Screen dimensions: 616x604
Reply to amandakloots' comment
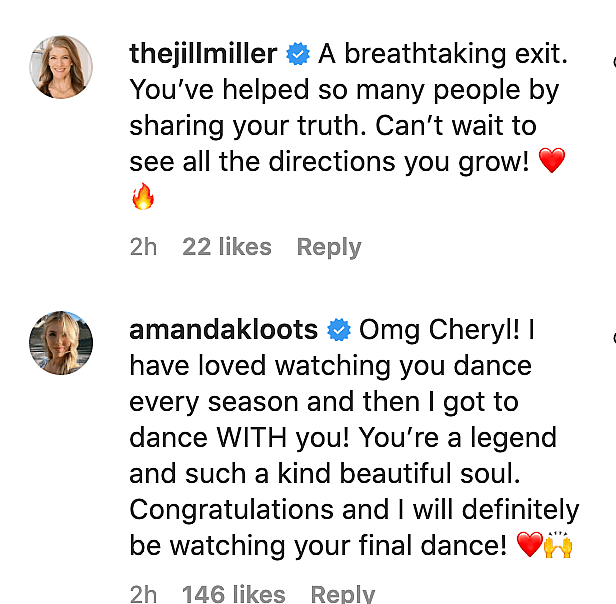pos(343,594)
